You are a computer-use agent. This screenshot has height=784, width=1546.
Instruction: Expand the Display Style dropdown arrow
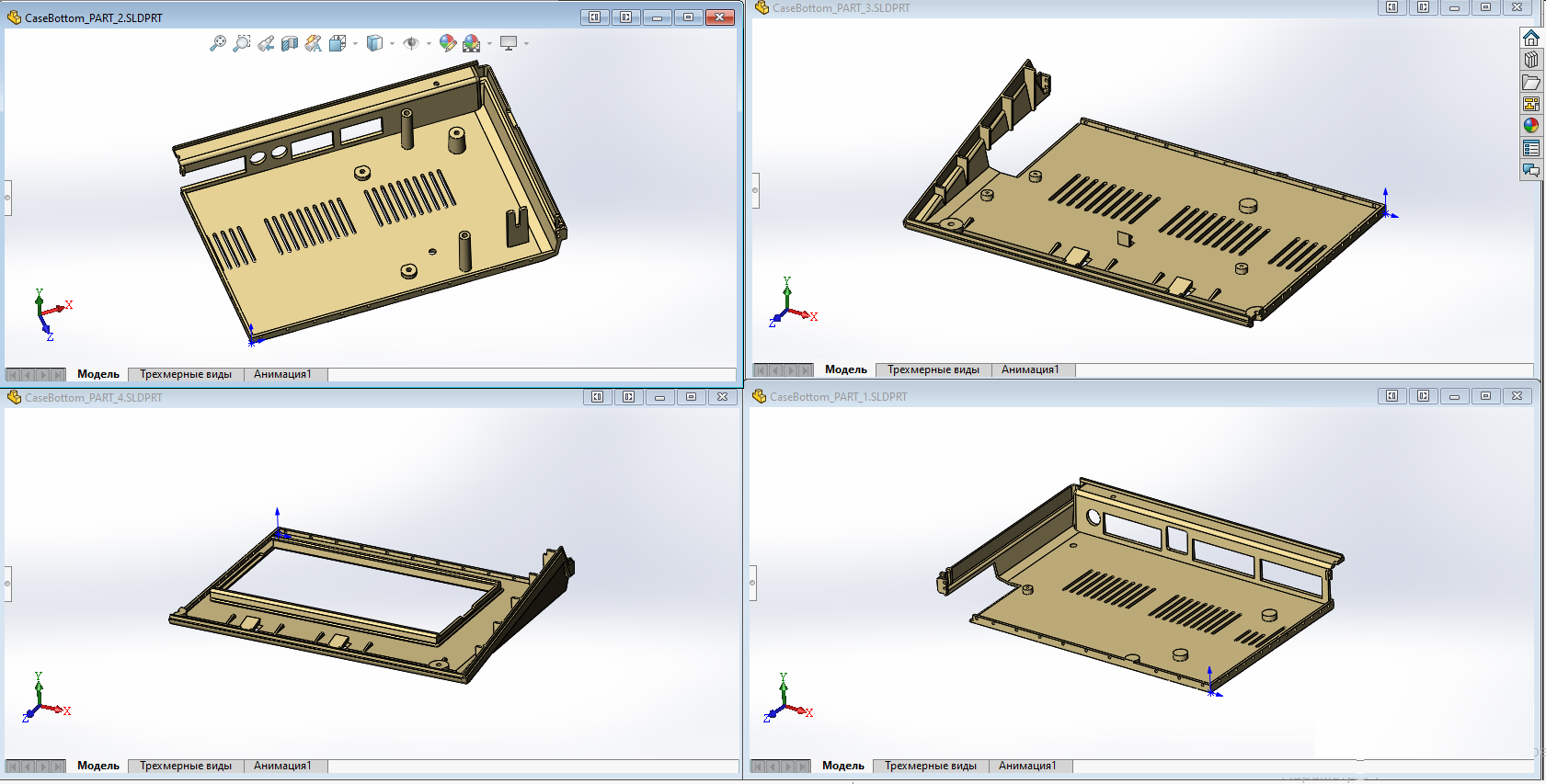tap(392, 43)
